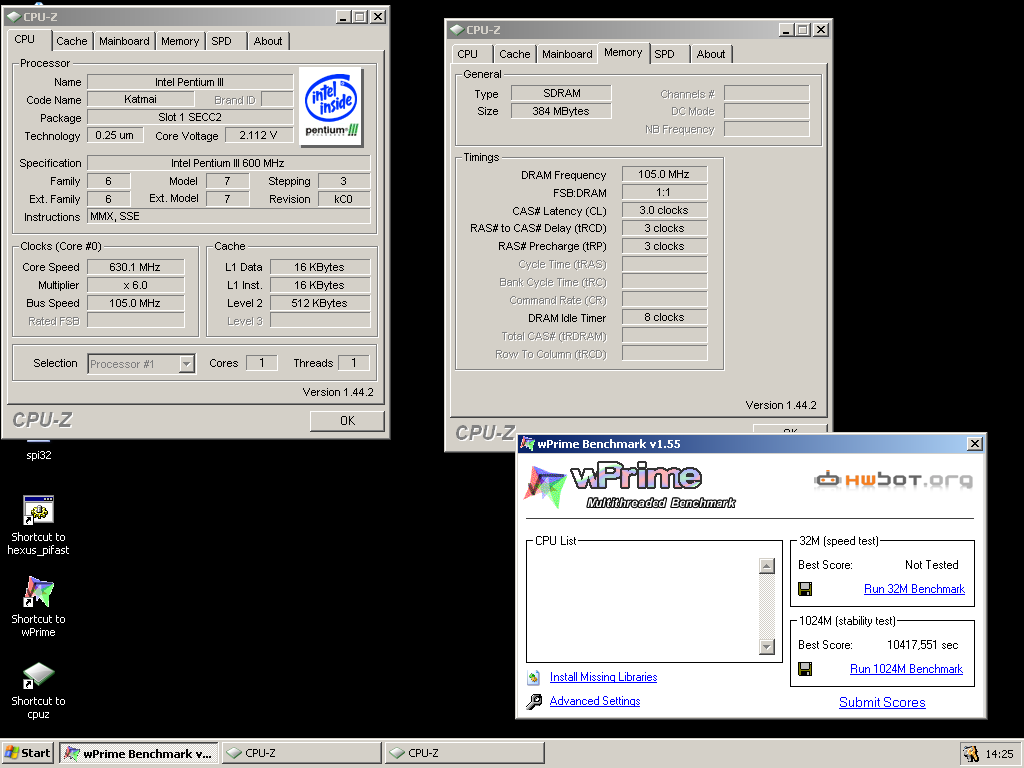1024x768 pixels.
Task: Minimize the left CPU-Z window
Action: pos(344,17)
